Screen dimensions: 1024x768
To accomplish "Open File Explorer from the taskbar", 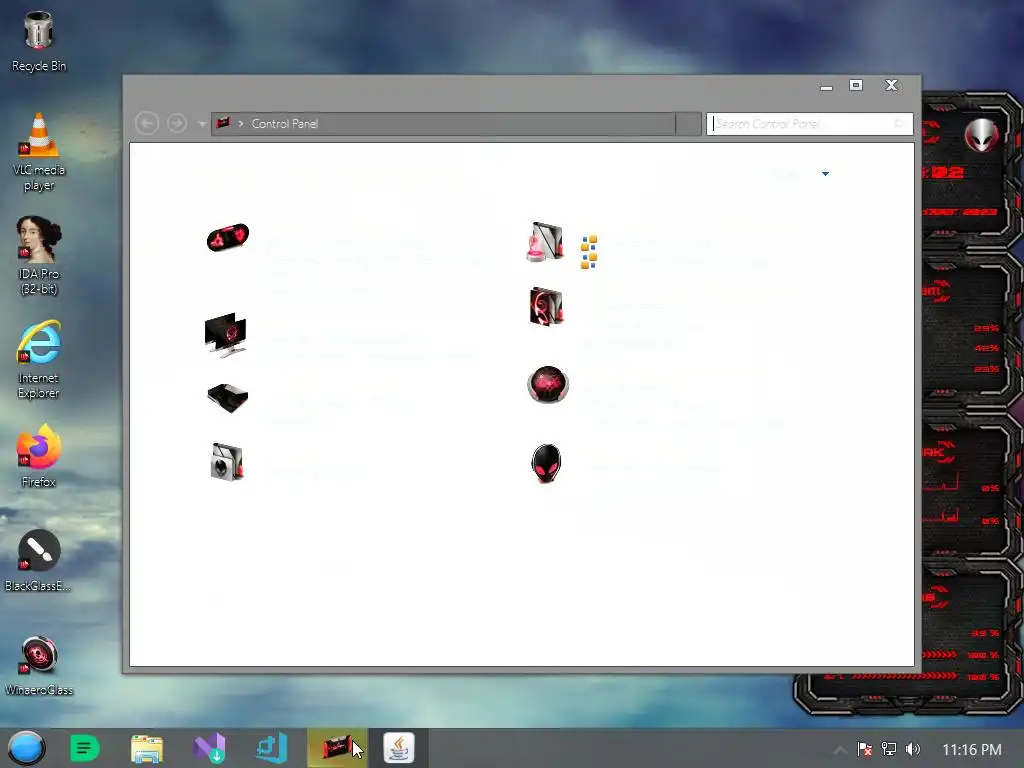I will (x=147, y=748).
